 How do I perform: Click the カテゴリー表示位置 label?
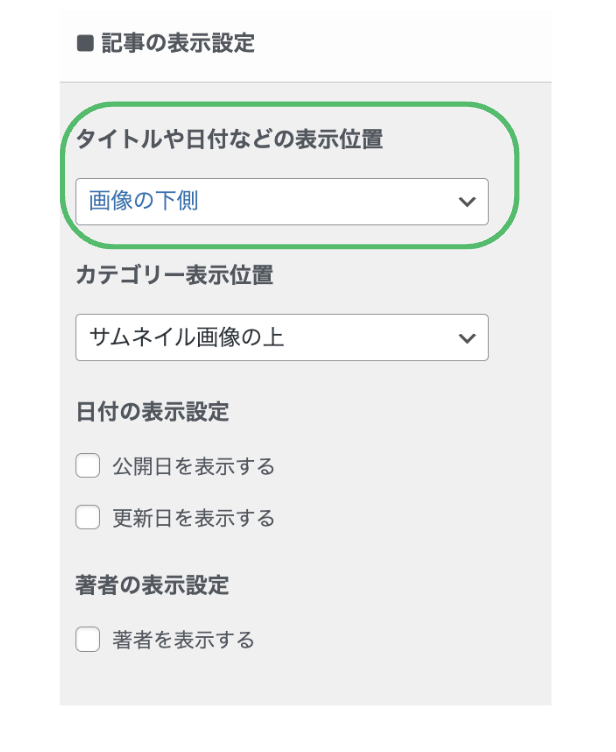click(x=174, y=276)
